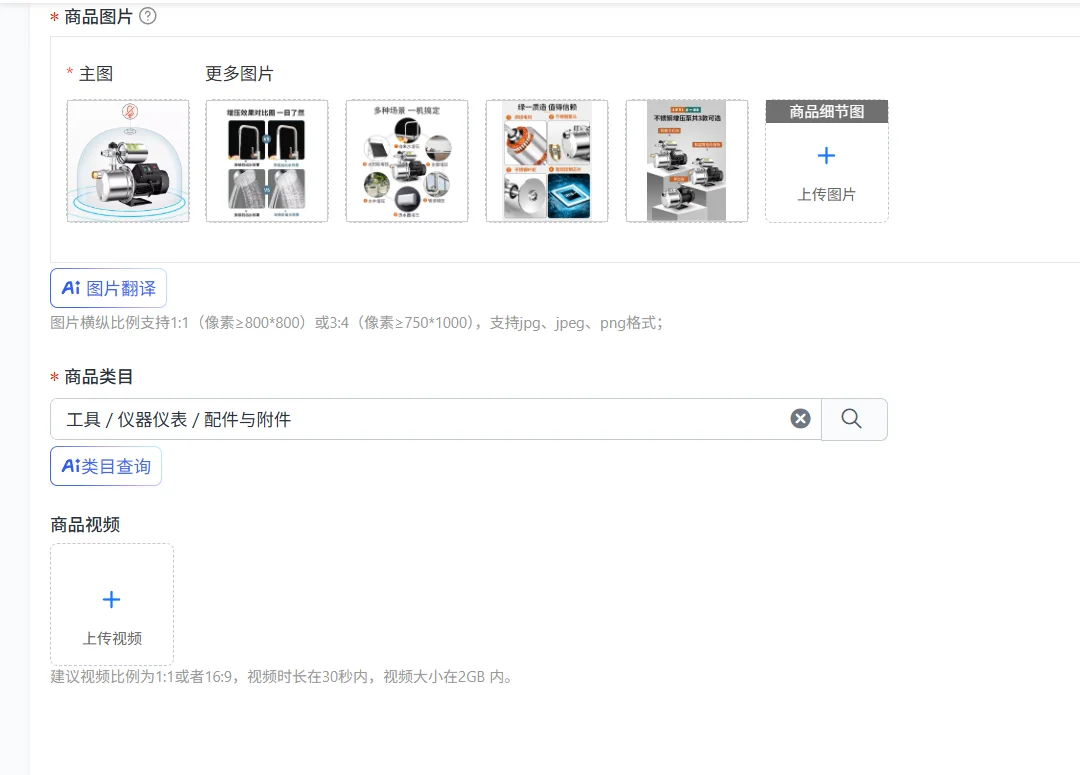Click the image format hint text mentioning jpg
Image resolution: width=1080 pixels, height=775 pixels.
(357, 323)
